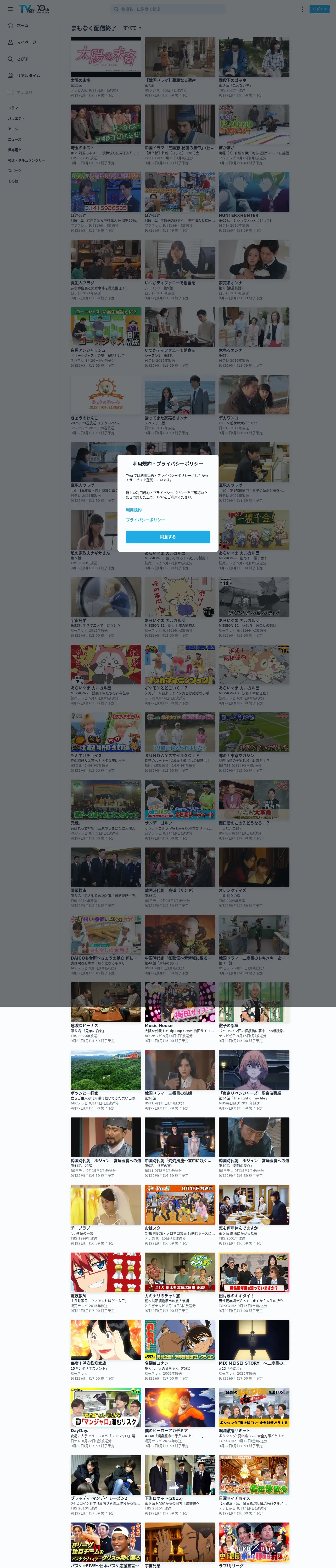Open the 電波教師 thumbnail
The width and height of the screenshot is (336, 1568).
(106, 1272)
